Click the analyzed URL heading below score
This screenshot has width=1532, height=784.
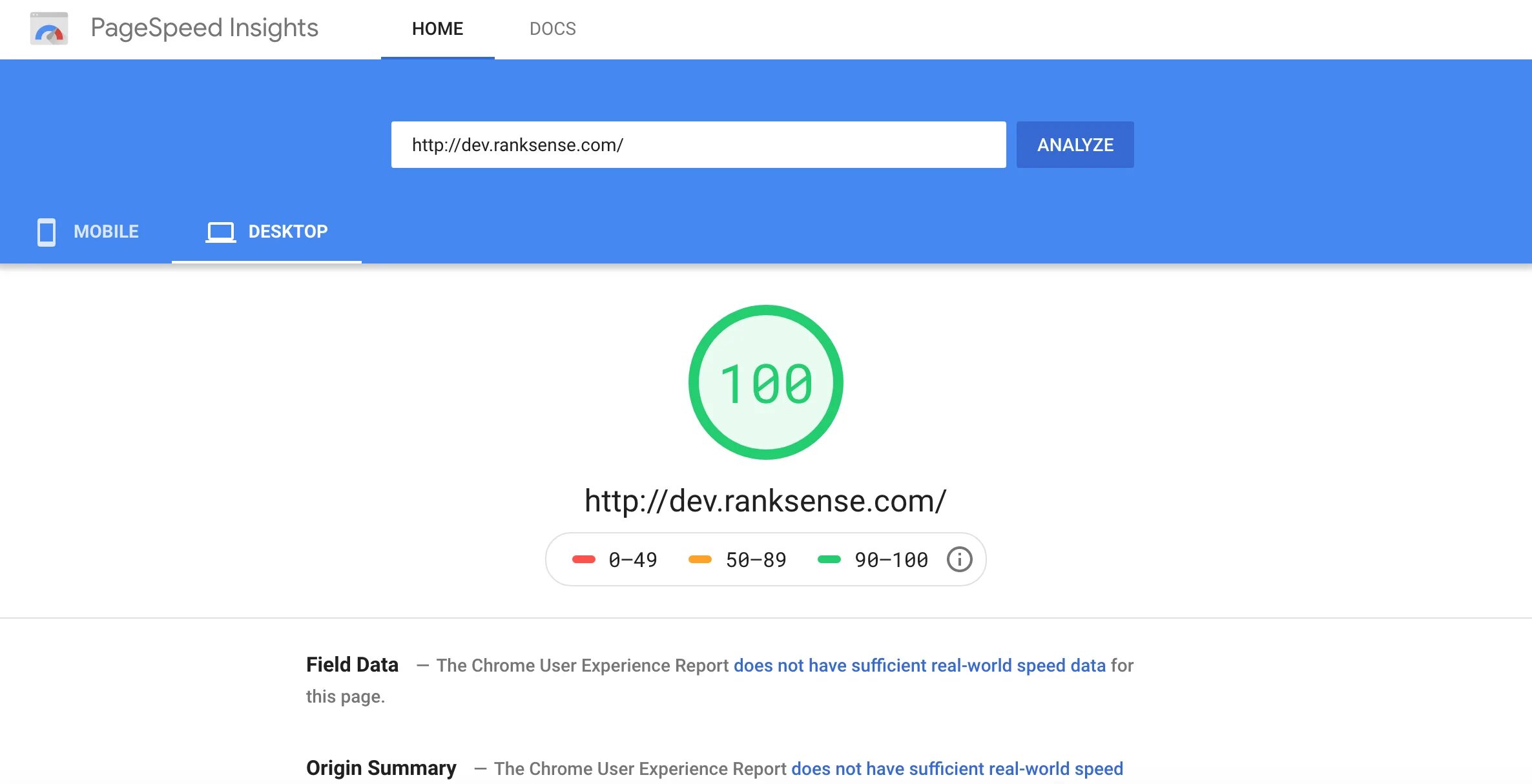coord(765,501)
